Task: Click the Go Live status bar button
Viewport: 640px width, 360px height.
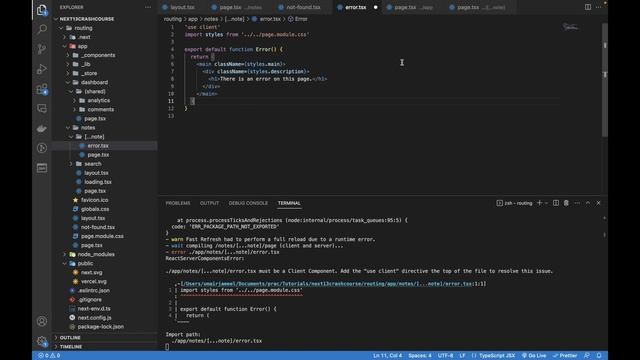Action: [x=534, y=356]
